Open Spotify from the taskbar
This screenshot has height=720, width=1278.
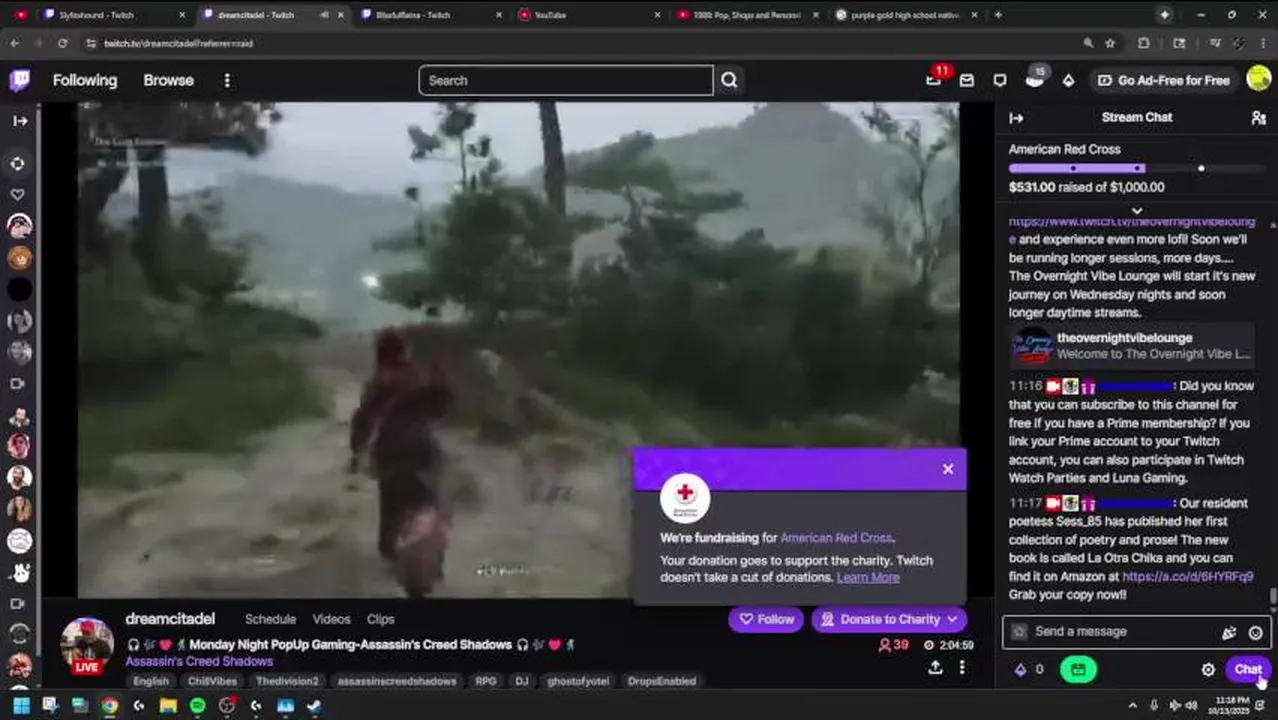click(198, 706)
